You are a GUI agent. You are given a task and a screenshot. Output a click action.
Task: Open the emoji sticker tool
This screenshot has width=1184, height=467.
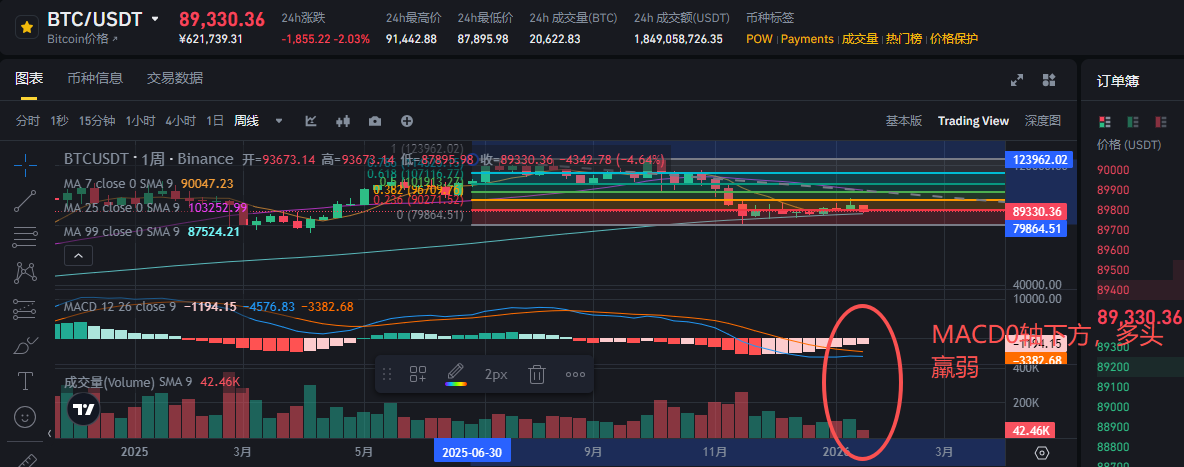click(25, 416)
